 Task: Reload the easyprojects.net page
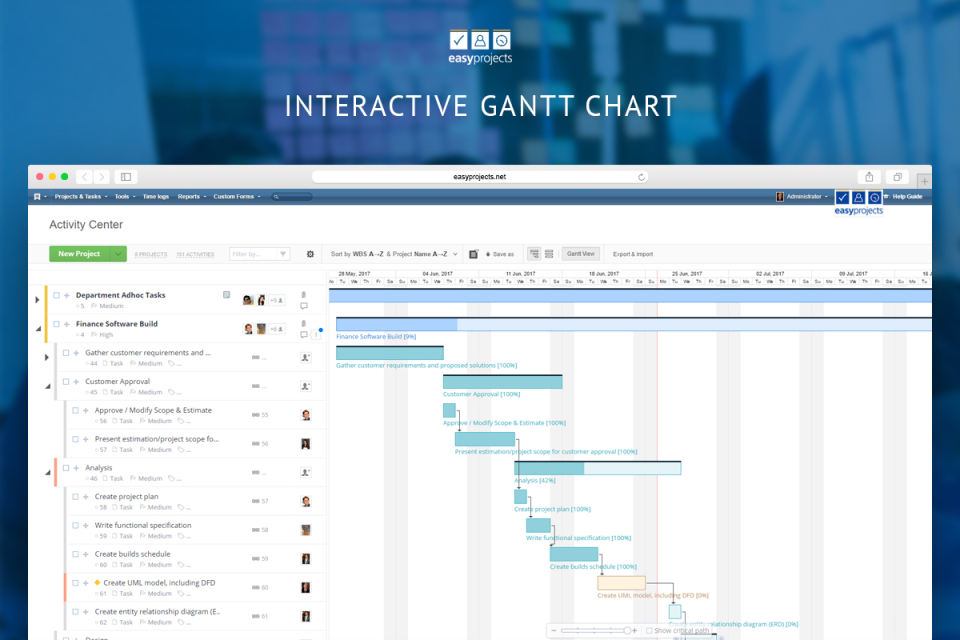[641, 177]
